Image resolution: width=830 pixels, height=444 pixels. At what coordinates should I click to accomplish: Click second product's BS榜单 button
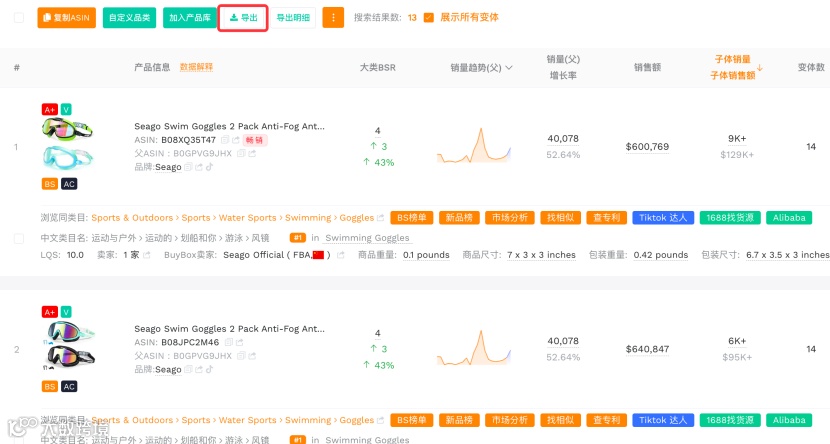point(412,420)
